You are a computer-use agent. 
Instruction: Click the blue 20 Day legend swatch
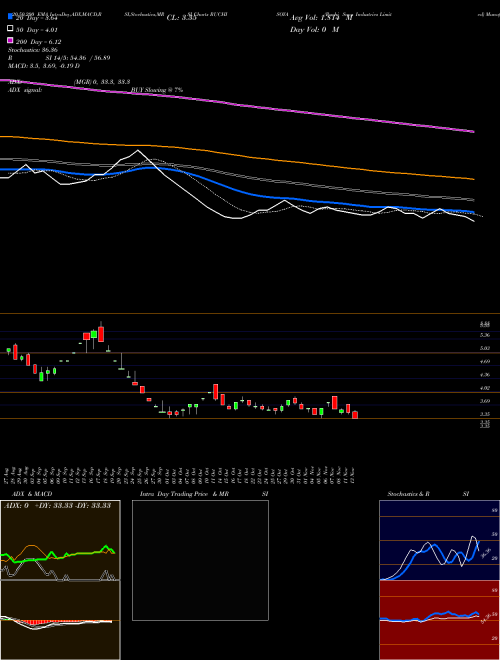pyautogui.click(x=10, y=17)
